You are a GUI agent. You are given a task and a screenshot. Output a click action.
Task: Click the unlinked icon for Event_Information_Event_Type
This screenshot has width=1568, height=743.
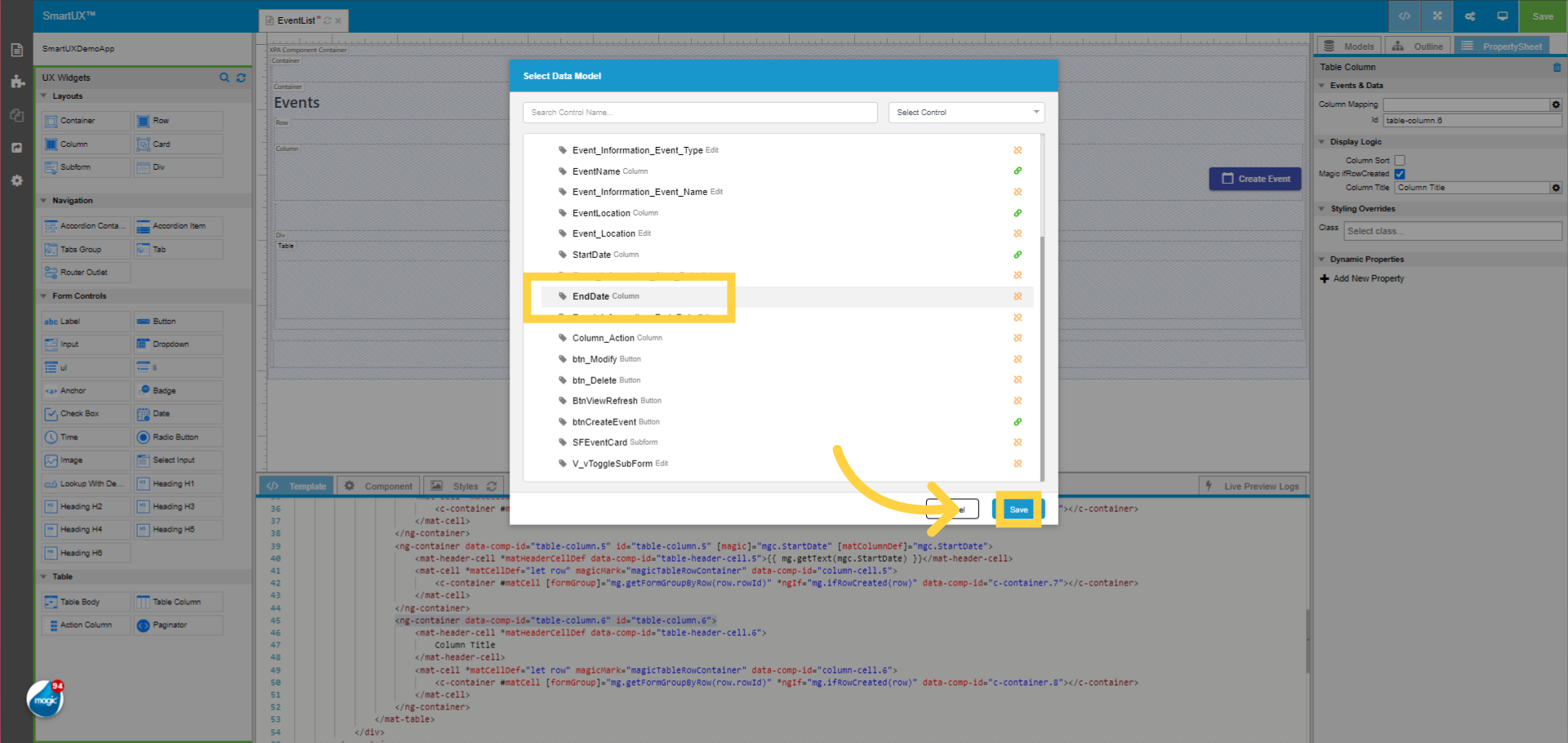[x=1018, y=150]
